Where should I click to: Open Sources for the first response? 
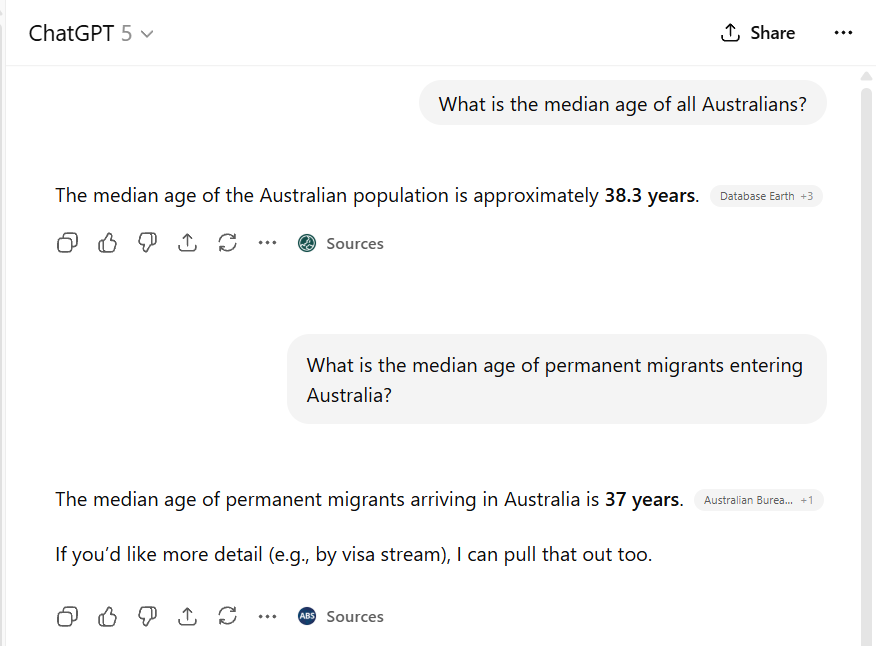[341, 243]
